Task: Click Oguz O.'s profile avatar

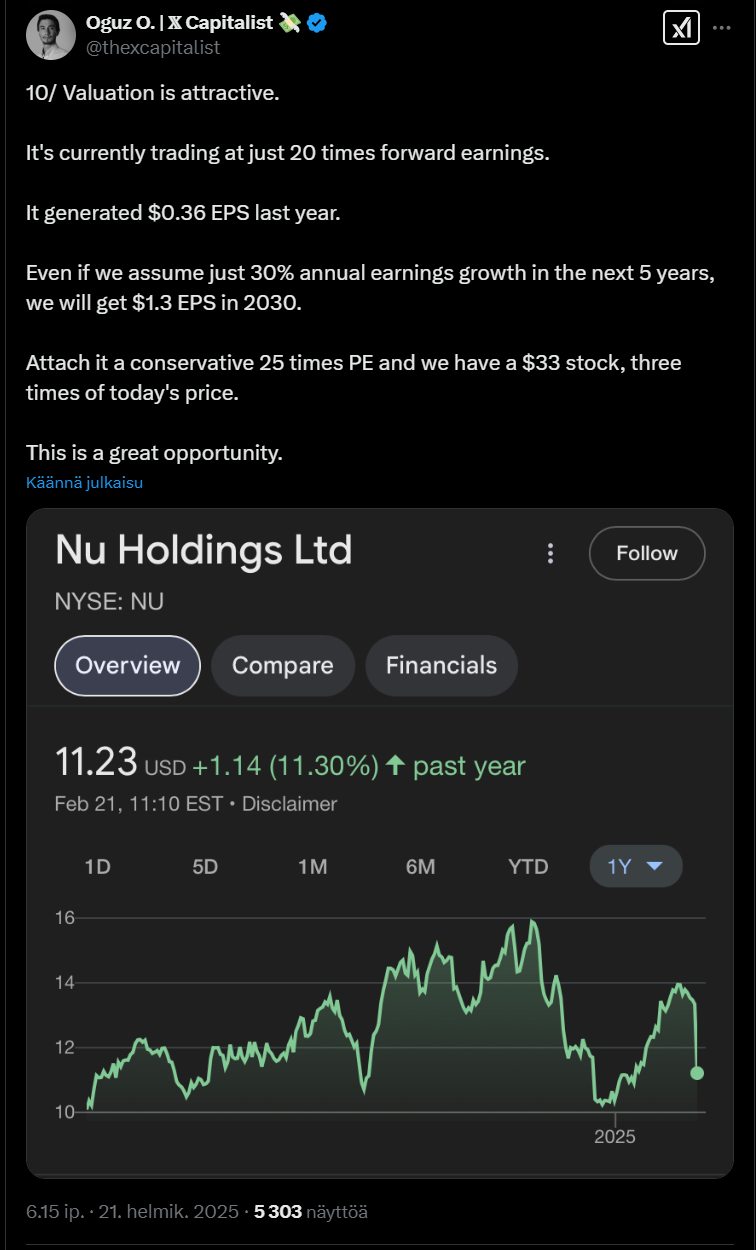Action: 50,35
